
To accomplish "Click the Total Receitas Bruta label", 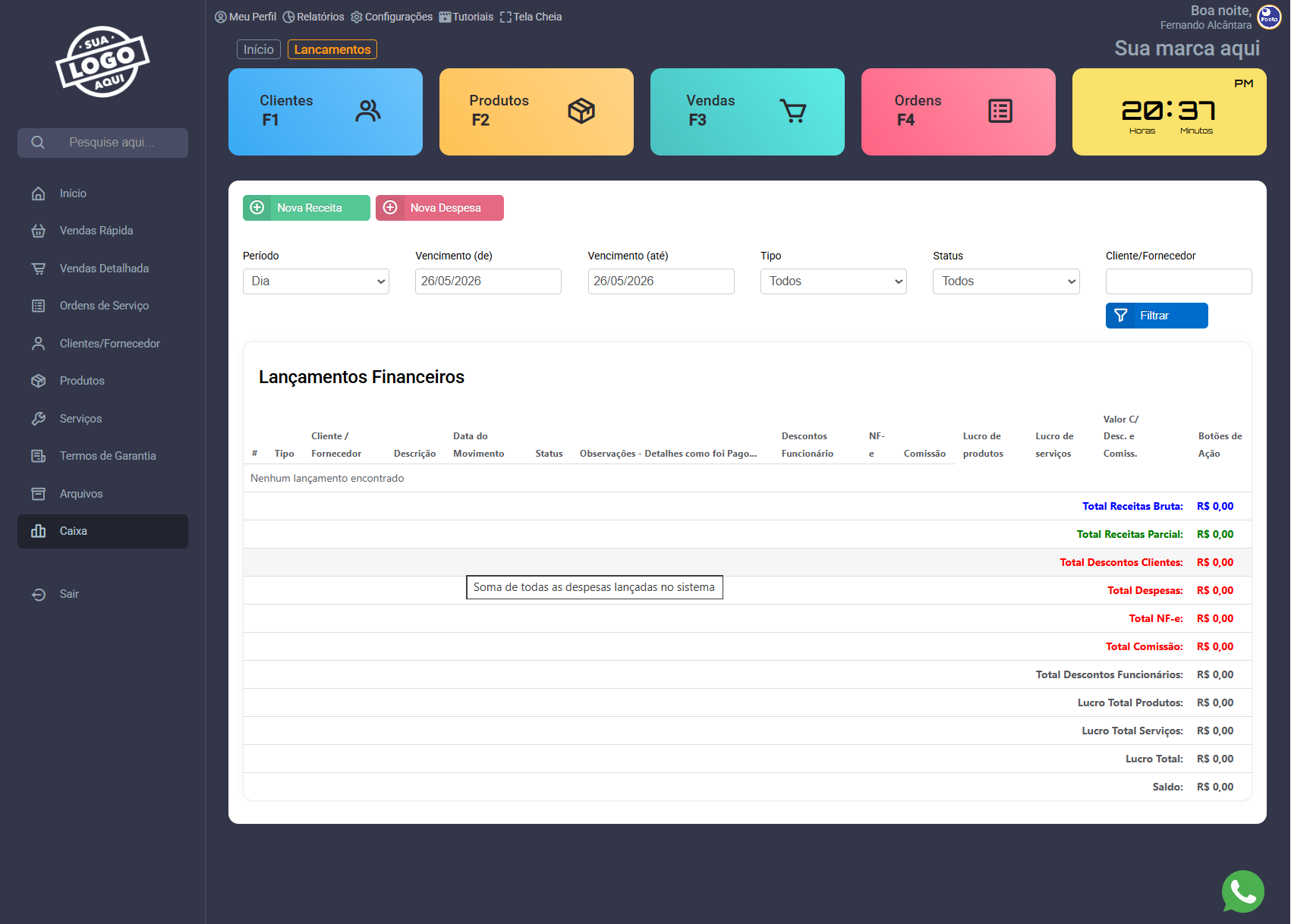I will click(1132, 506).
